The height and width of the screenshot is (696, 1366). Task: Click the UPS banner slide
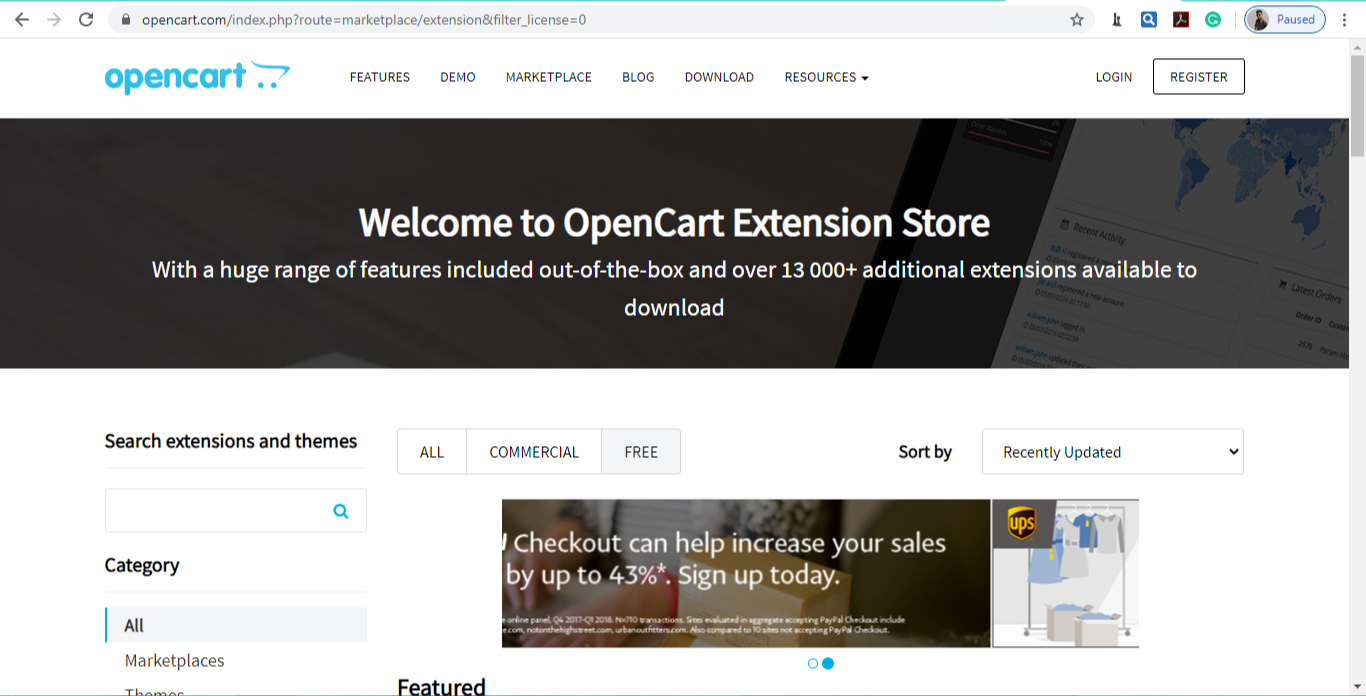pos(1065,573)
